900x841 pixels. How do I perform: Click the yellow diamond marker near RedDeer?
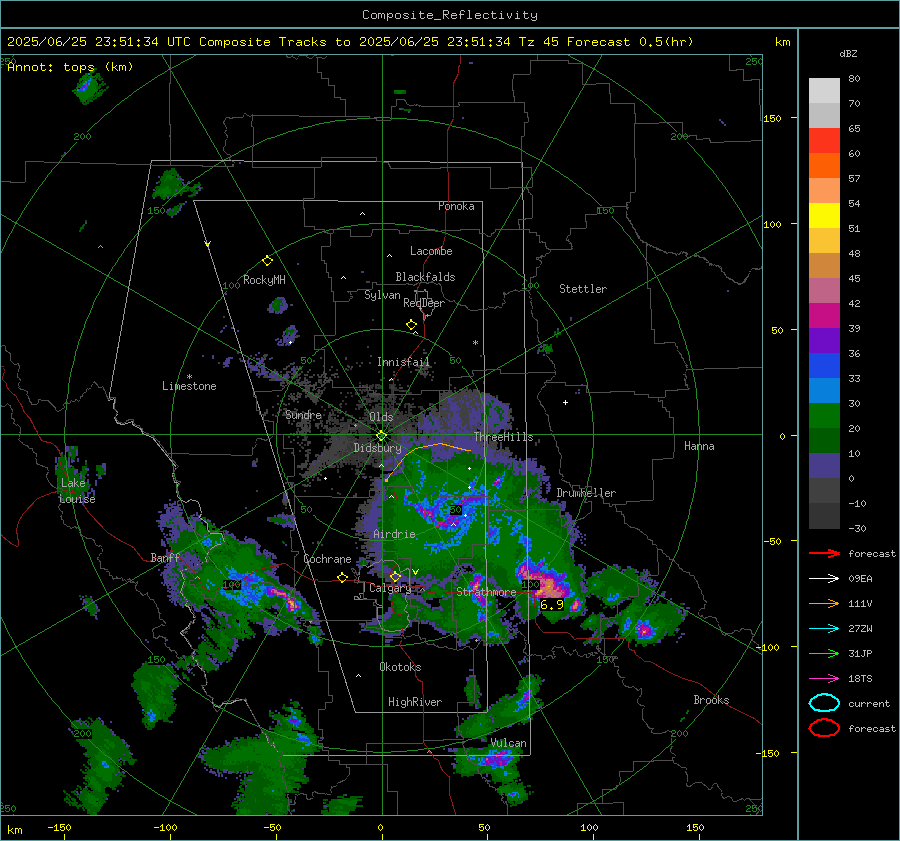point(411,324)
